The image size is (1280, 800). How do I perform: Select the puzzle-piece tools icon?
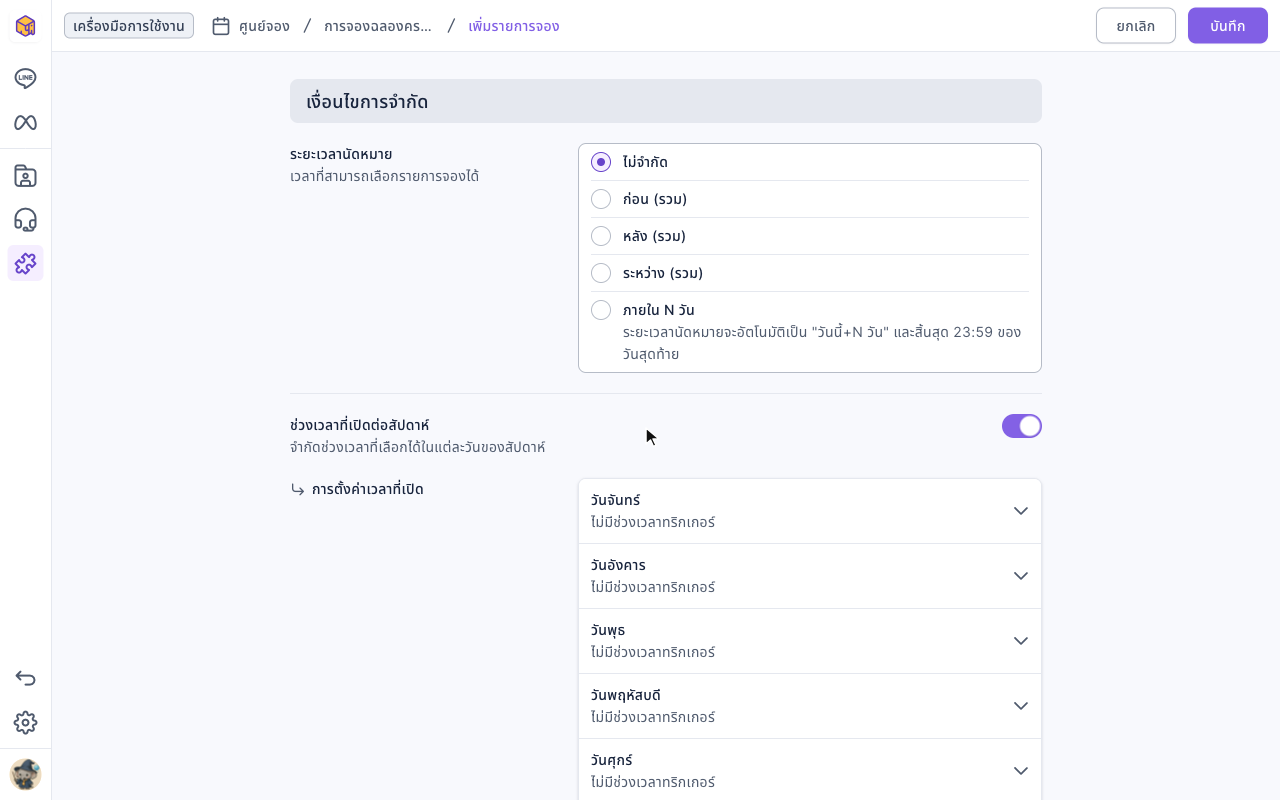(x=25, y=263)
